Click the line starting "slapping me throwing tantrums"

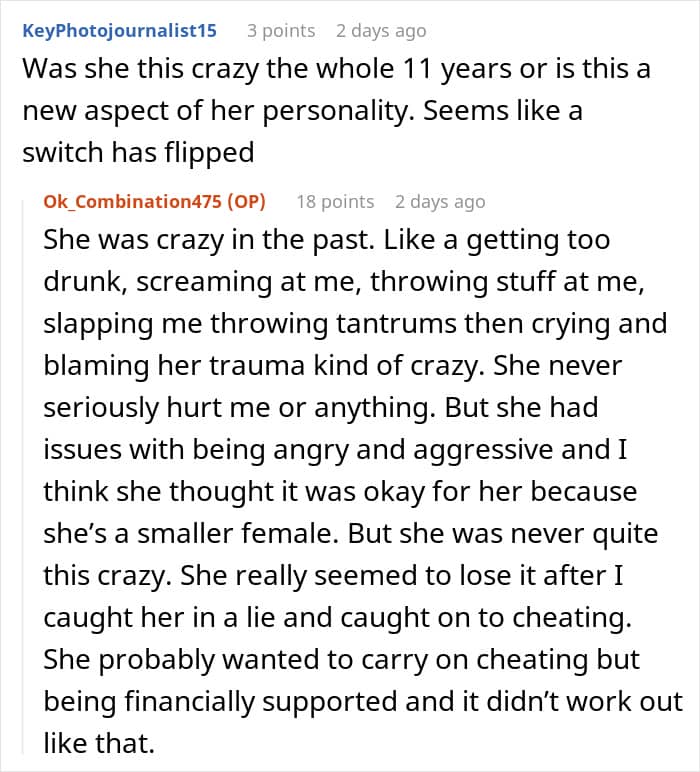[x=355, y=324]
